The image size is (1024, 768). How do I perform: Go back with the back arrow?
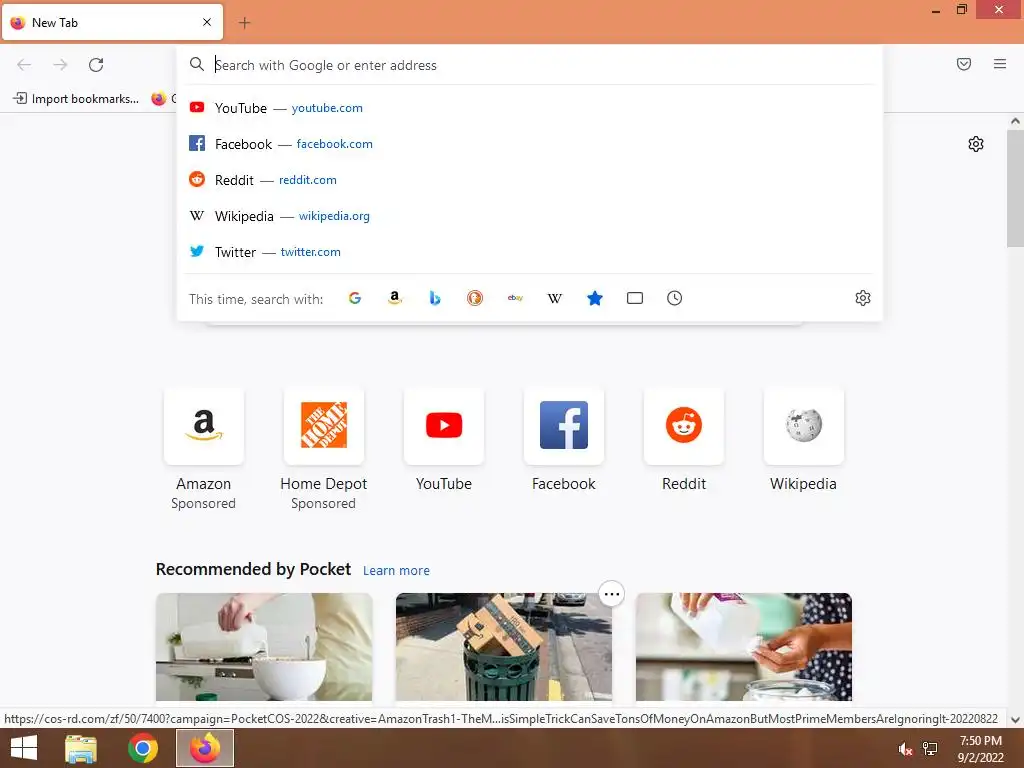24,65
